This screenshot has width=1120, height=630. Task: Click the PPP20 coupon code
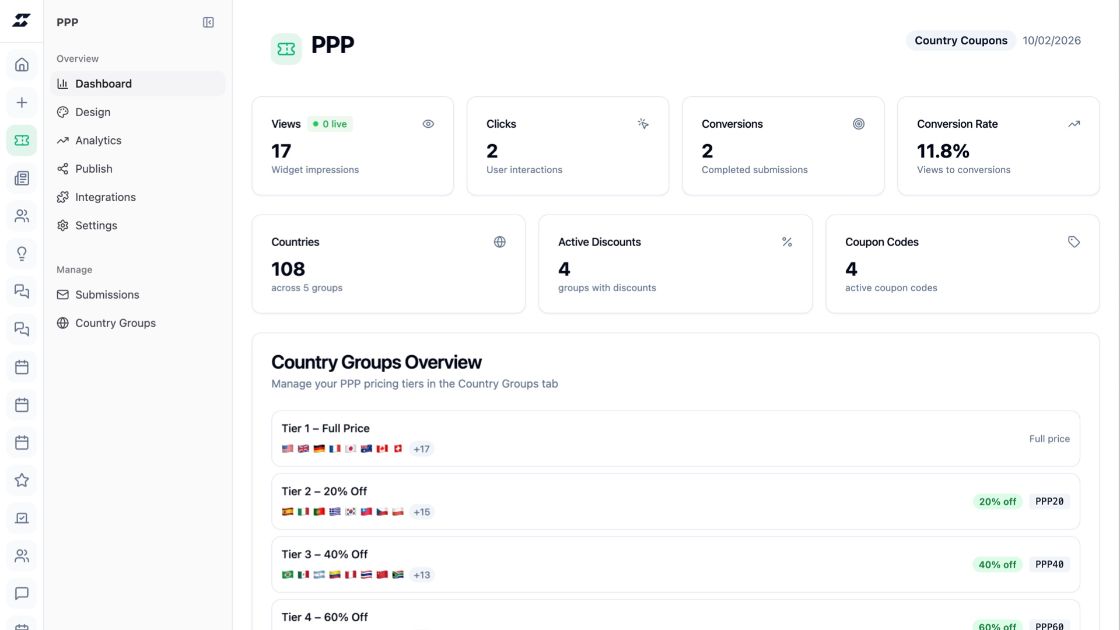pyautogui.click(x=1049, y=501)
